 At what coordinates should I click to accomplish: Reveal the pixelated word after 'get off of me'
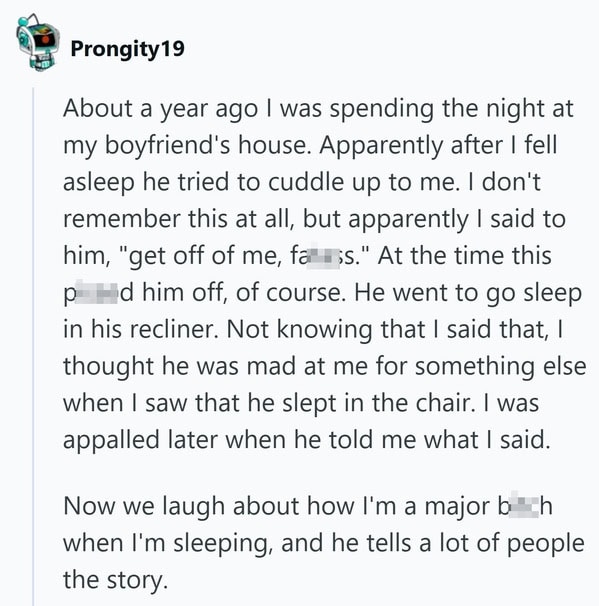(324, 256)
